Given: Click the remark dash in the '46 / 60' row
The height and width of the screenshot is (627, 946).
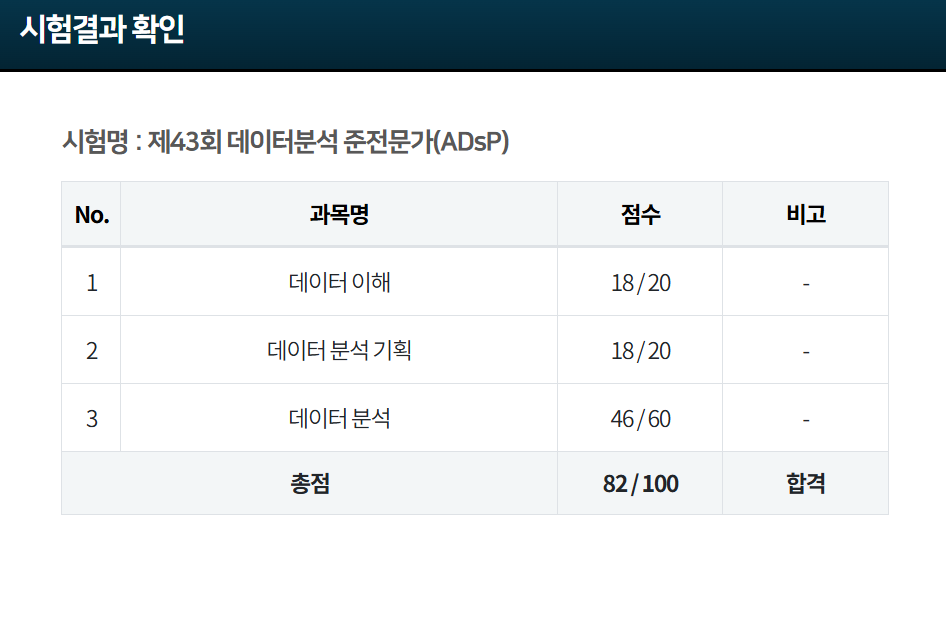Looking at the screenshot, I should point(806,420).
